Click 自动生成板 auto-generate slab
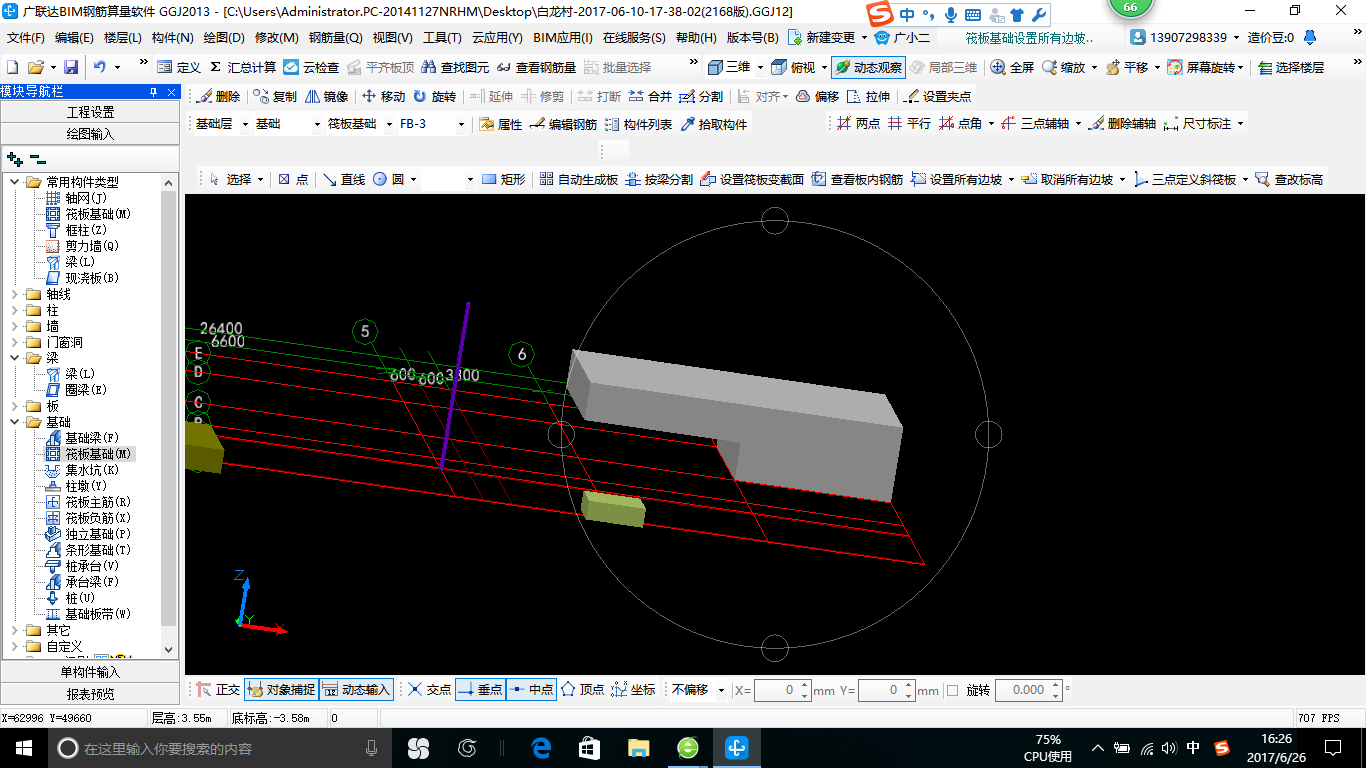This screenshot has height=768, width=1366. [x=578, y=179]
